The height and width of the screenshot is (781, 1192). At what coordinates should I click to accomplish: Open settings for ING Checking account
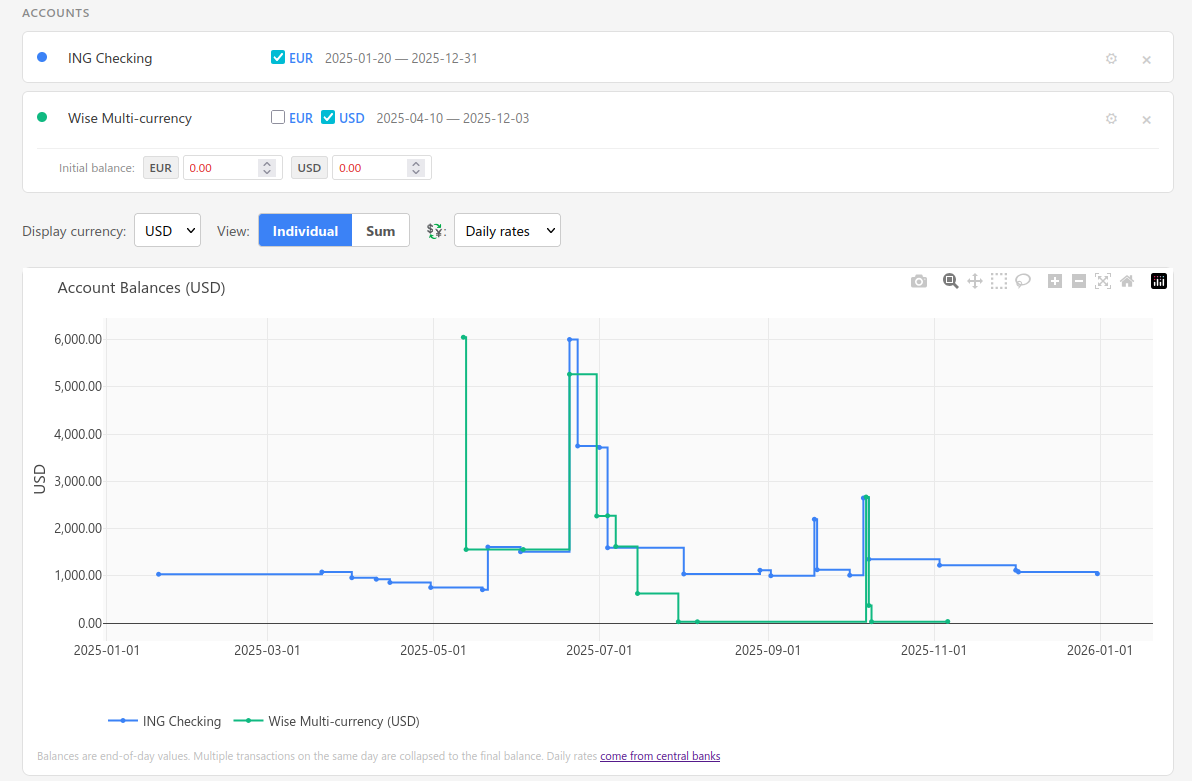point(1111,58)
